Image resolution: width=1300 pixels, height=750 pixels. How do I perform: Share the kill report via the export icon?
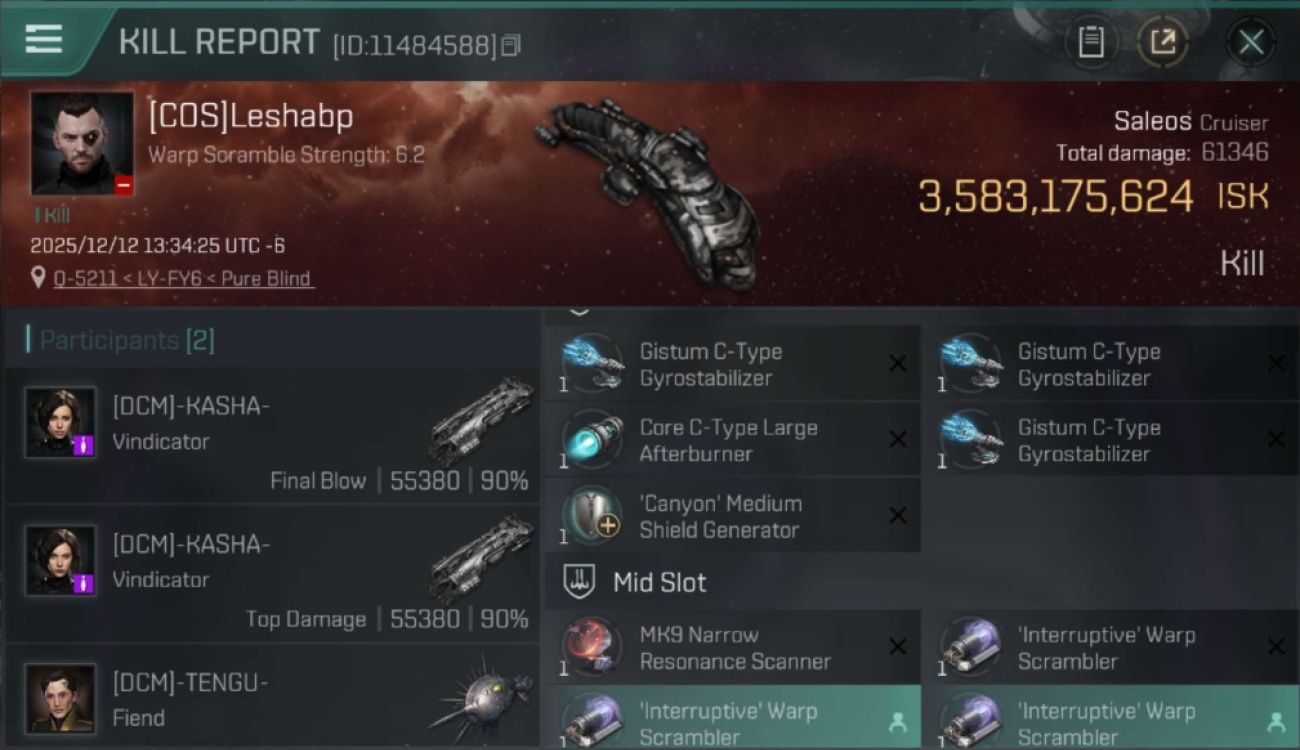1162,42
